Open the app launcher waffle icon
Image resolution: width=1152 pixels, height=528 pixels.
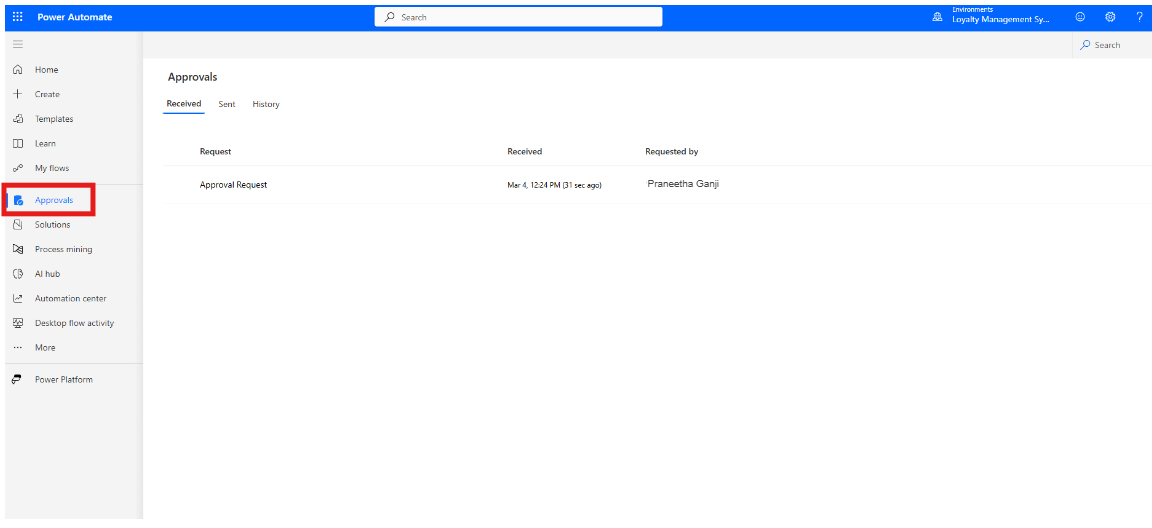(18, 17)
